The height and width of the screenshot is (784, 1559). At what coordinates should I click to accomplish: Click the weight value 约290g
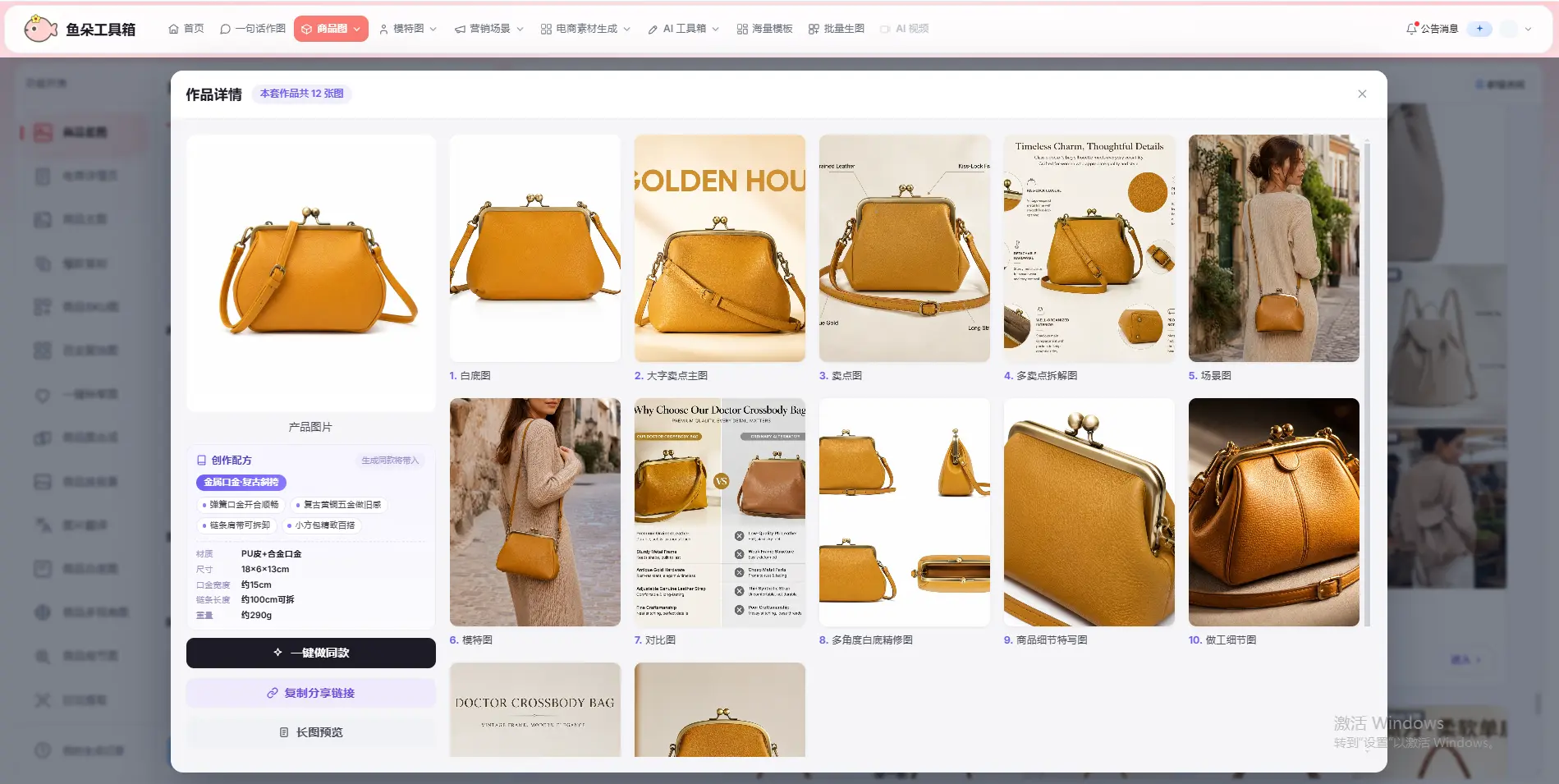point(256,616)
